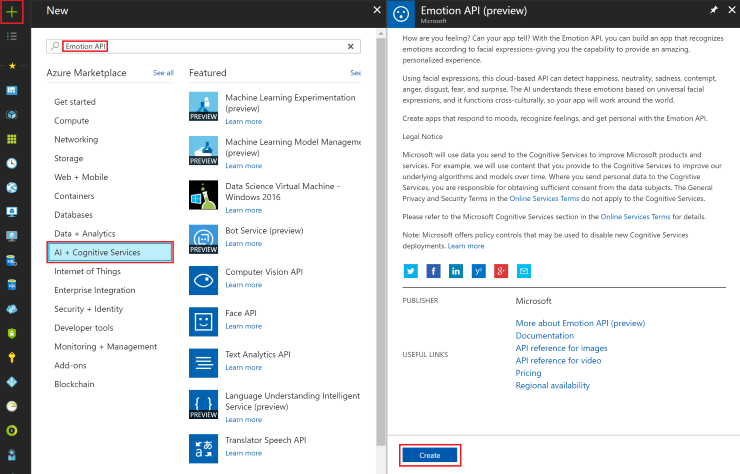Image resolution: width=740 pixels, height=474 pixels.
Task: Select the Monitoring + Management category
Action: coord(105,347)
